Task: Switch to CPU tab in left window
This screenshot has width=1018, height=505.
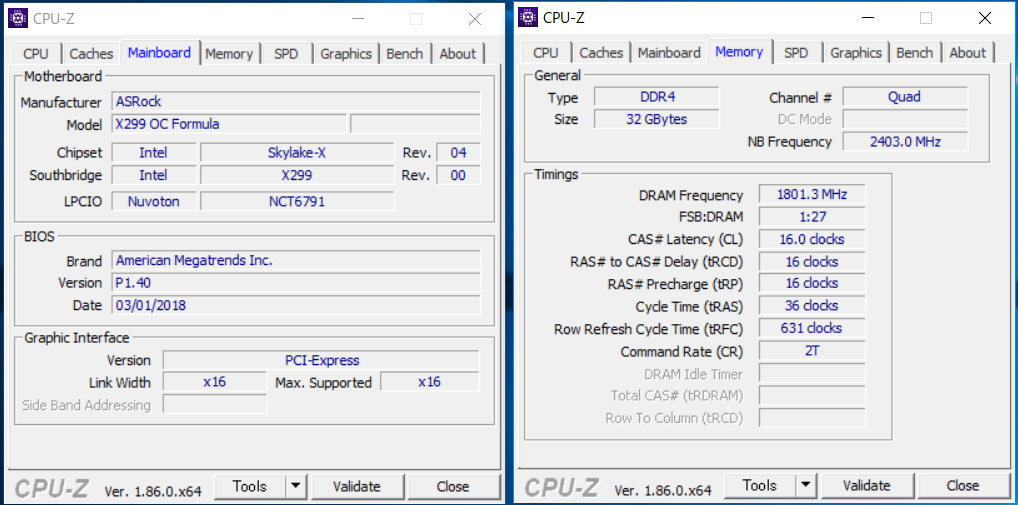Action: 36,54
